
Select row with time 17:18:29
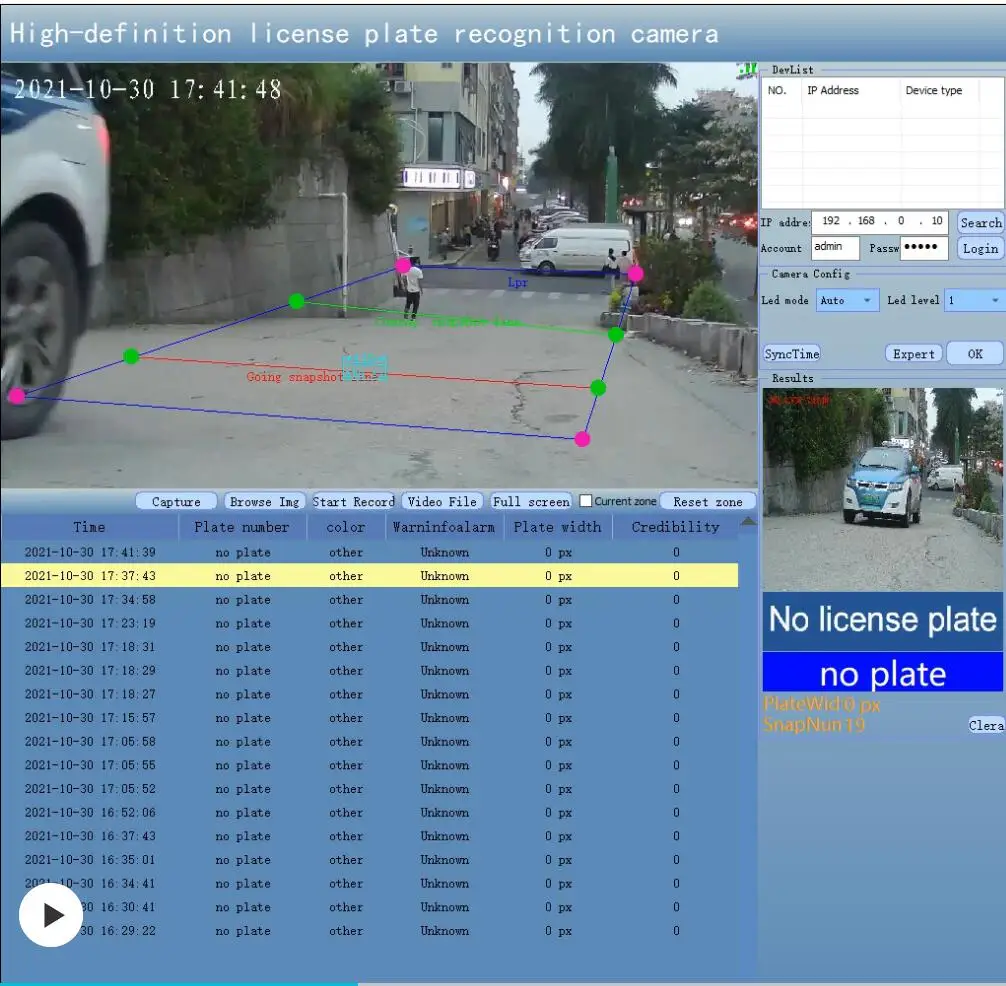tap(370, 670)
